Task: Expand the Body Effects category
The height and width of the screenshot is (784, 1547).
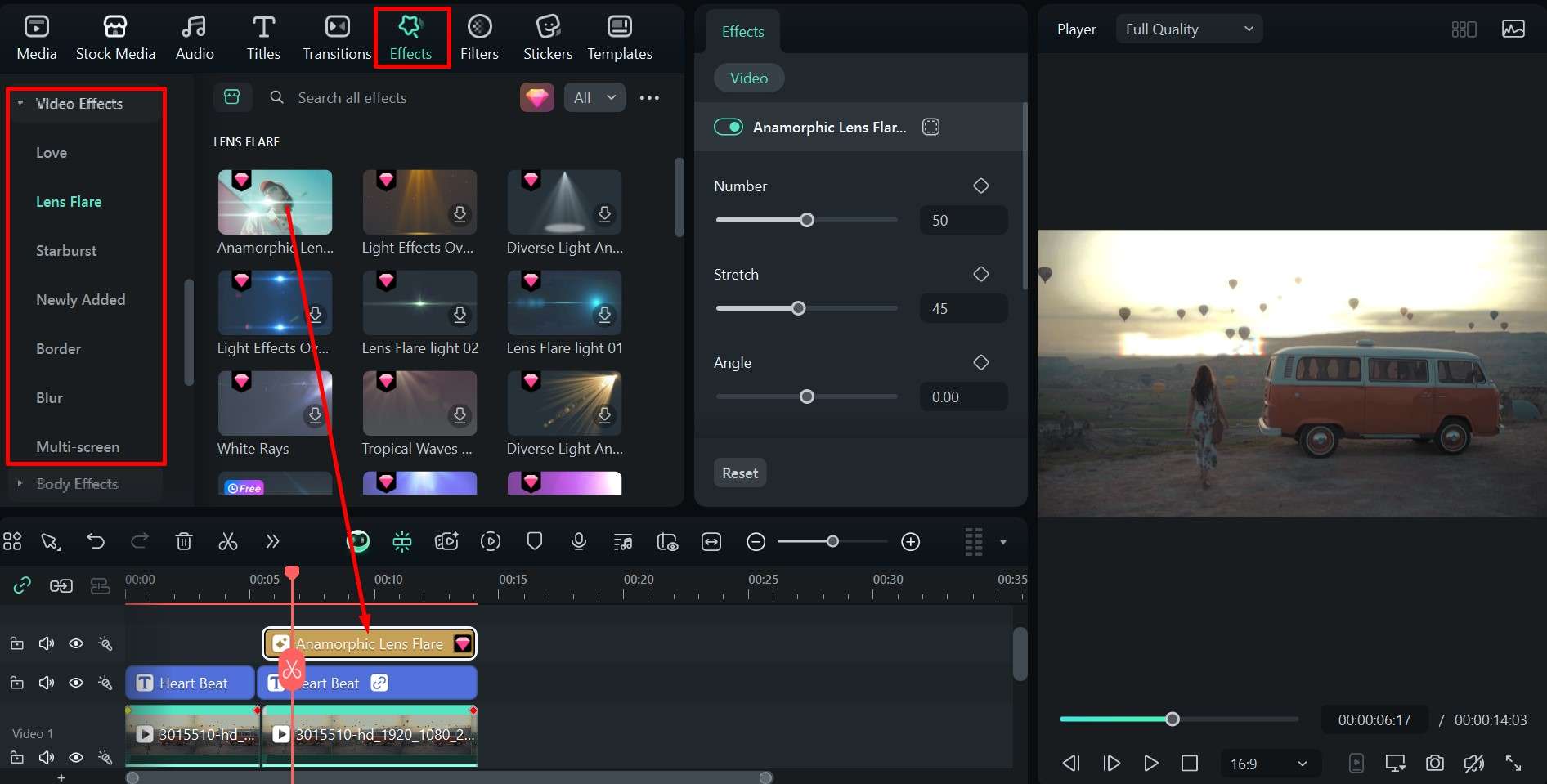Action: point(20,483)
